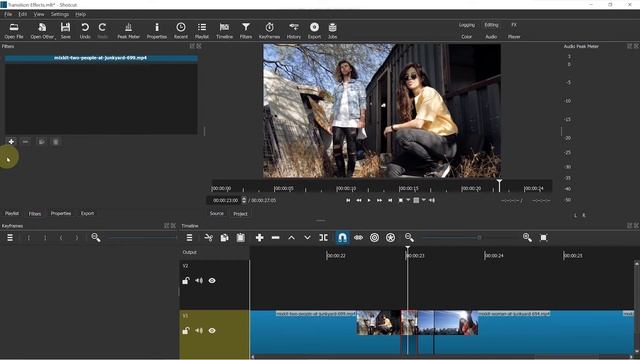Viewport: 640px width, 360px height.
Task: Toggle the Timeline panel toolbar icon
Action: (224, 31)
